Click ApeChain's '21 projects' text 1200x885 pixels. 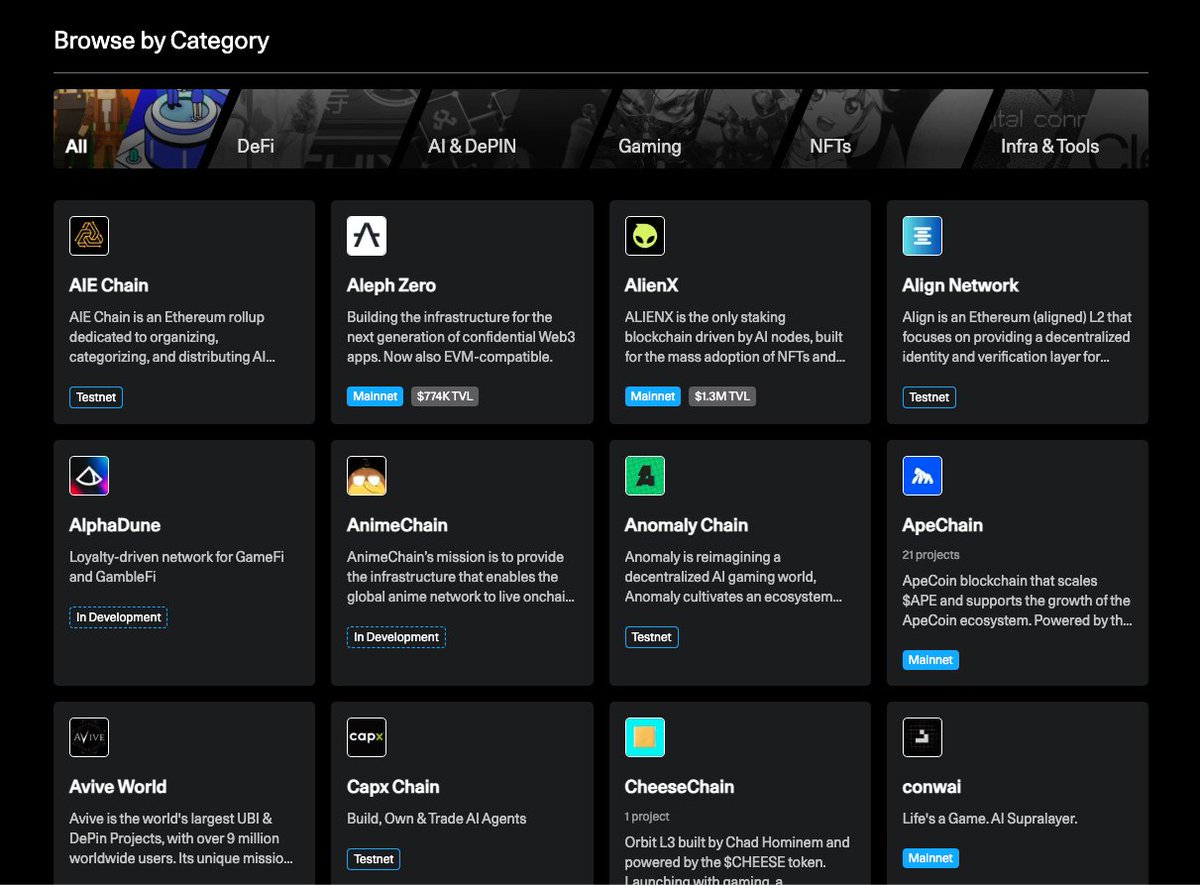point(931,555)
